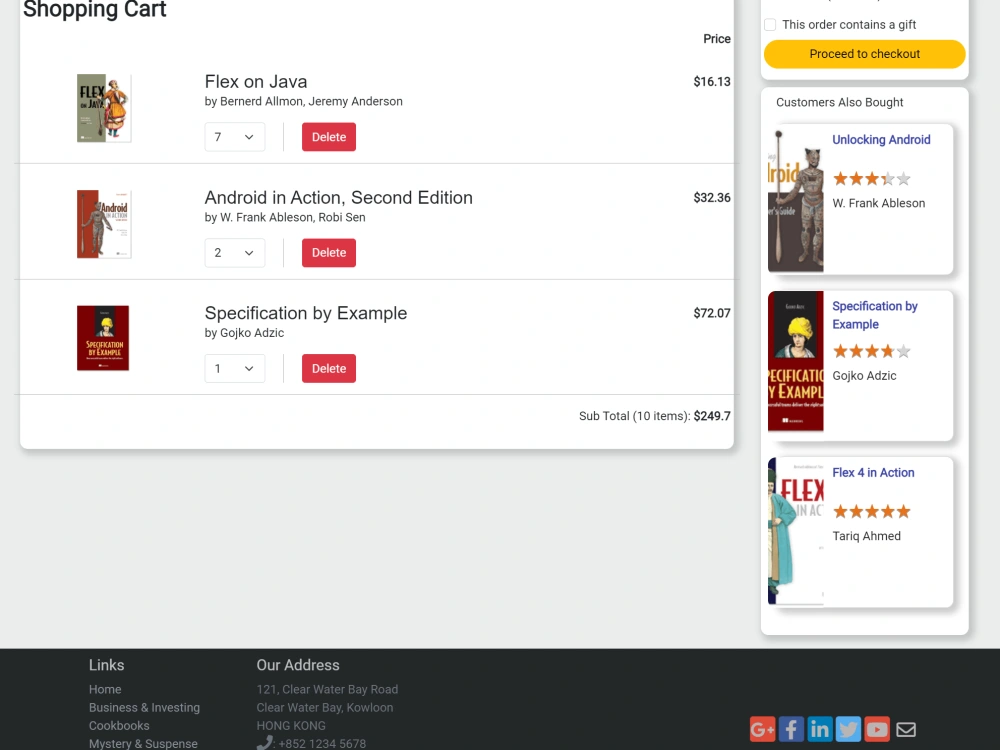Click Unlocking Android book cover image
1000x750 pixels.
tap(796, 200)
